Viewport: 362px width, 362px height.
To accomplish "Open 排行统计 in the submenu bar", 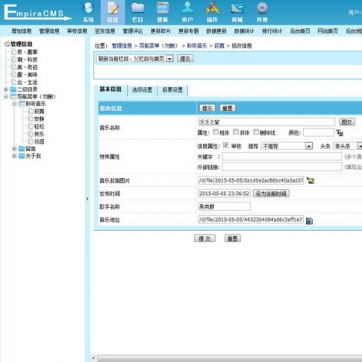I will tap(272, 31).
